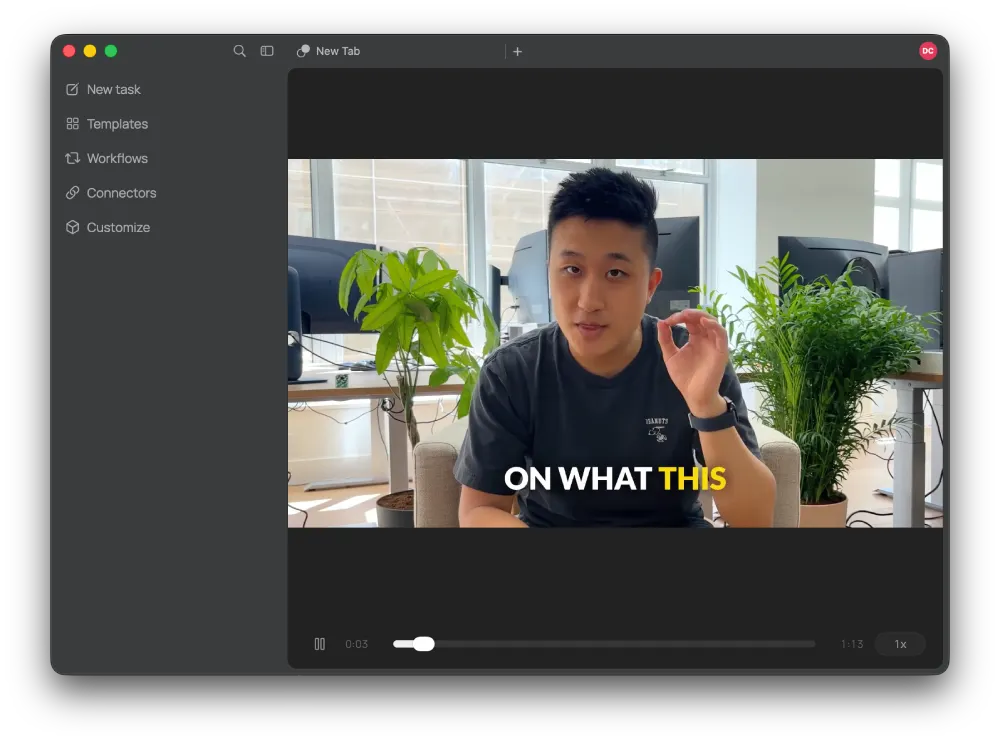
Task: Toggle the sidebar panel icon
Action: coord(267,51)
